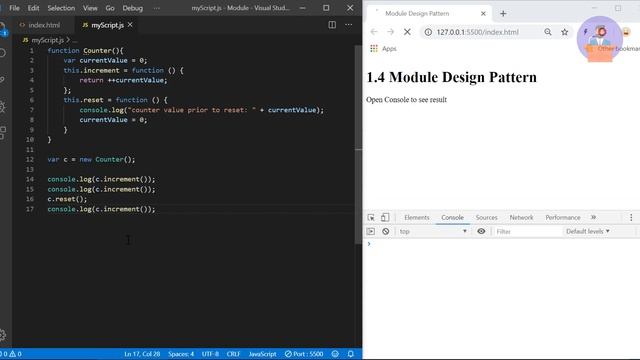Create a live expression with eye icon
This screenshot has width=640, height=360.
pyautogui.click(x=481, y=231)
